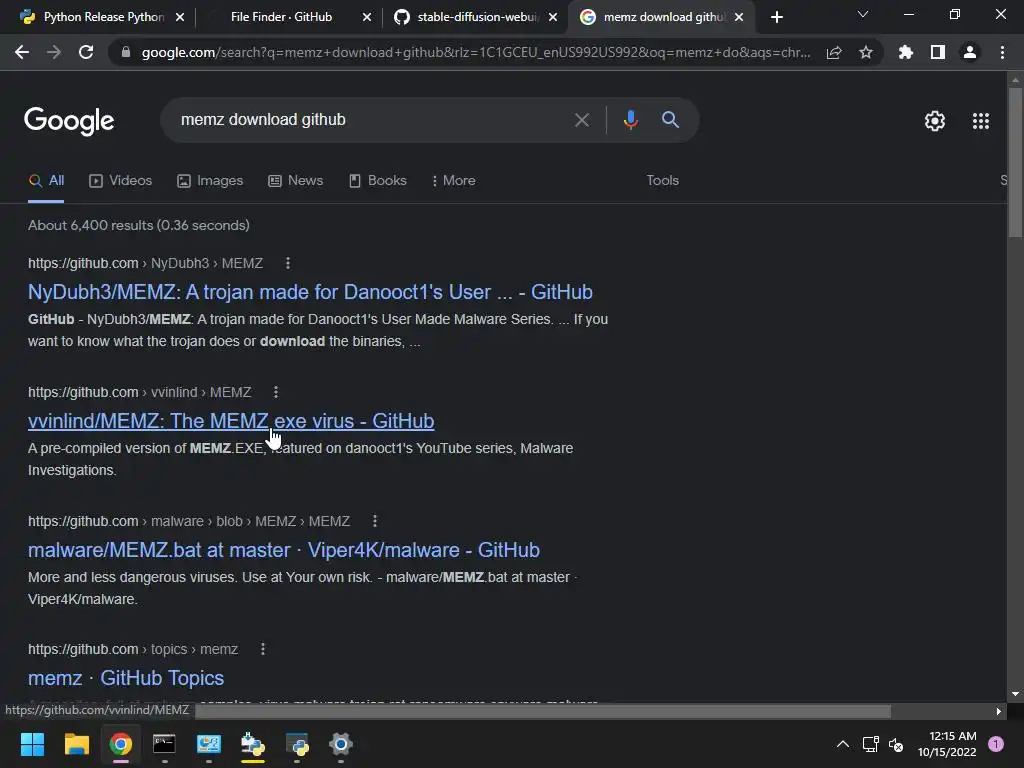Search by voice microphone icon

pyautogui.click(x=630, y=120)
